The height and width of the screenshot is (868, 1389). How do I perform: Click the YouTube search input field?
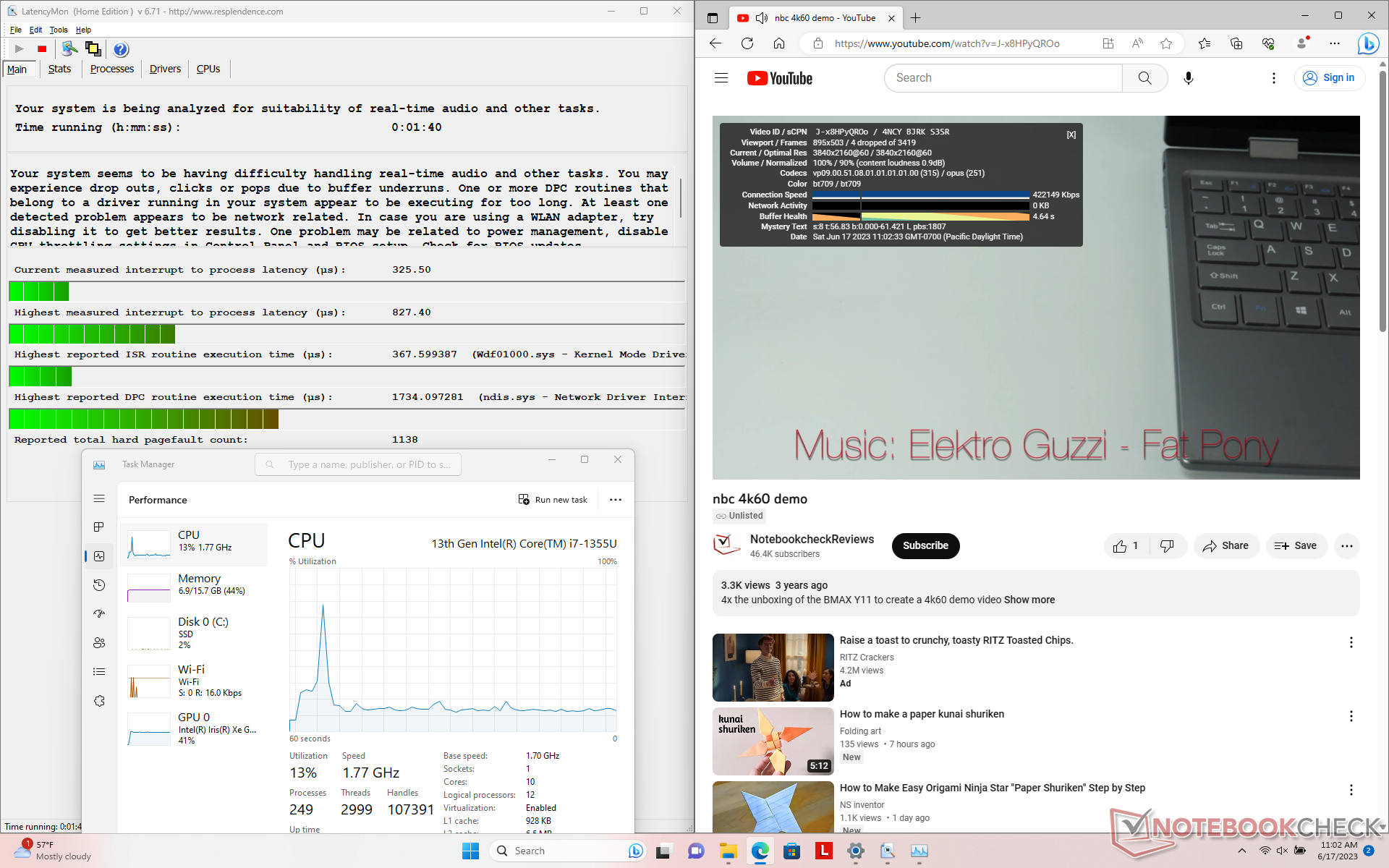coord(1002,78)
